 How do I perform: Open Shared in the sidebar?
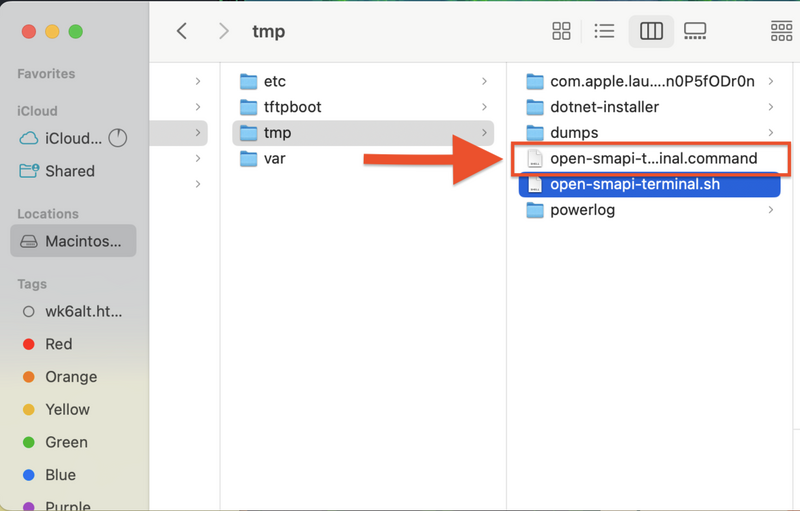(73, 171)
